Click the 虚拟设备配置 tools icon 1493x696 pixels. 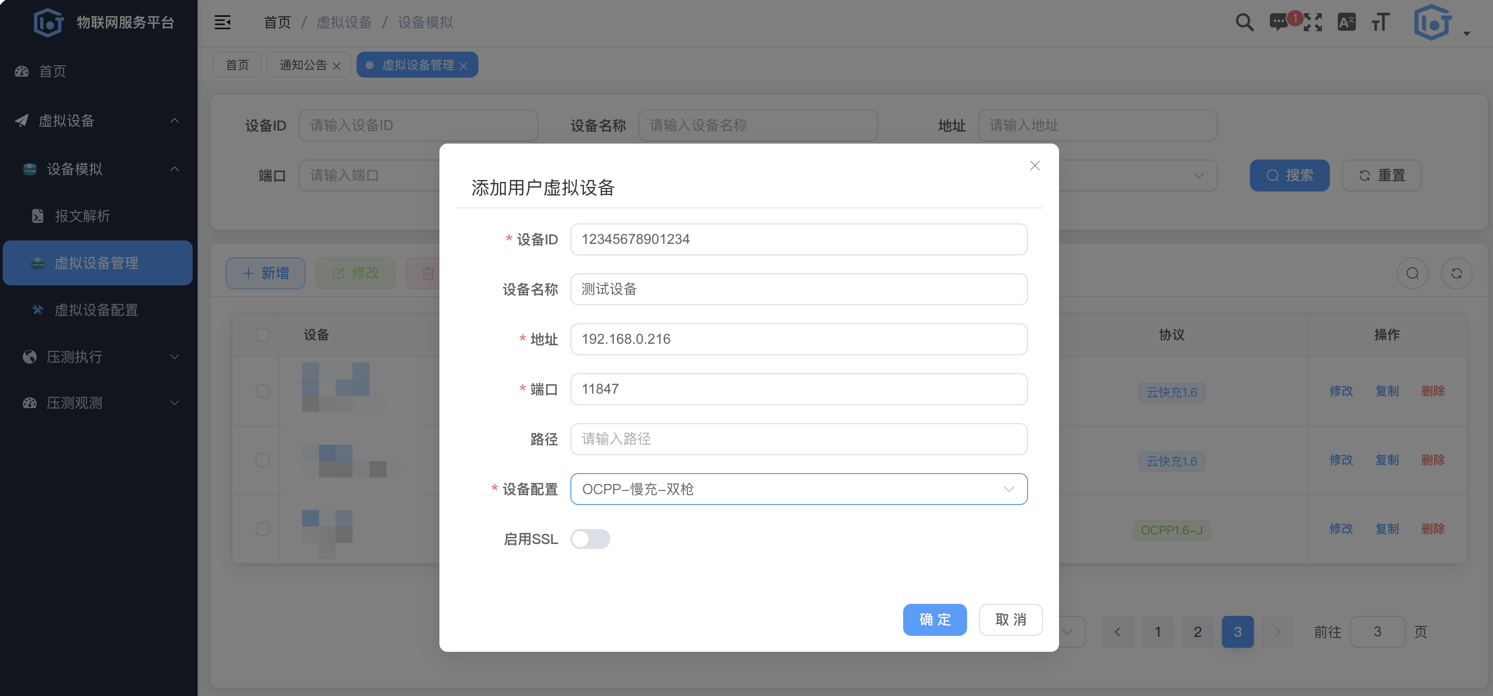pos(38,310)
